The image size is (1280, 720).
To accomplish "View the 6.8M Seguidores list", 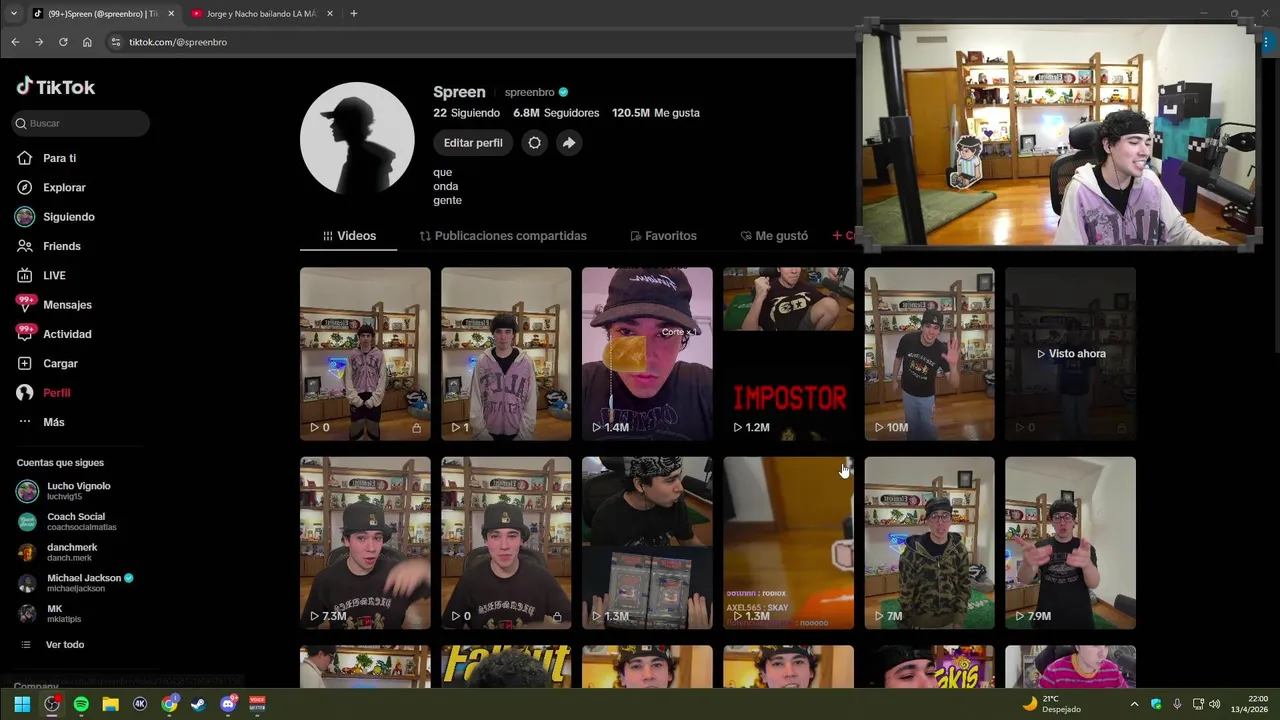I will coord(556,113).
